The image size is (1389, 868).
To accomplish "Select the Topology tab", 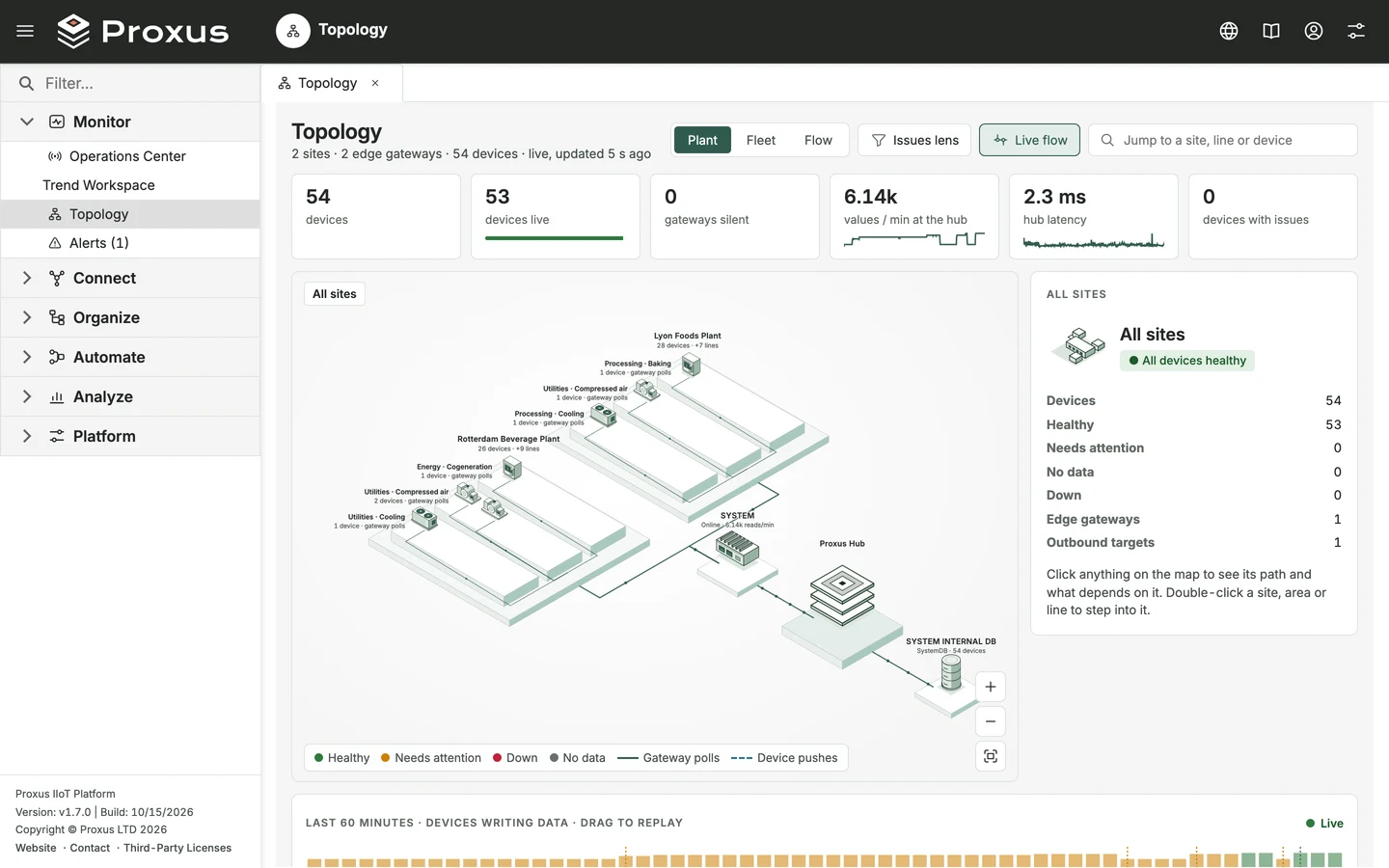I will pyautogui.click(x=331, y=83).
